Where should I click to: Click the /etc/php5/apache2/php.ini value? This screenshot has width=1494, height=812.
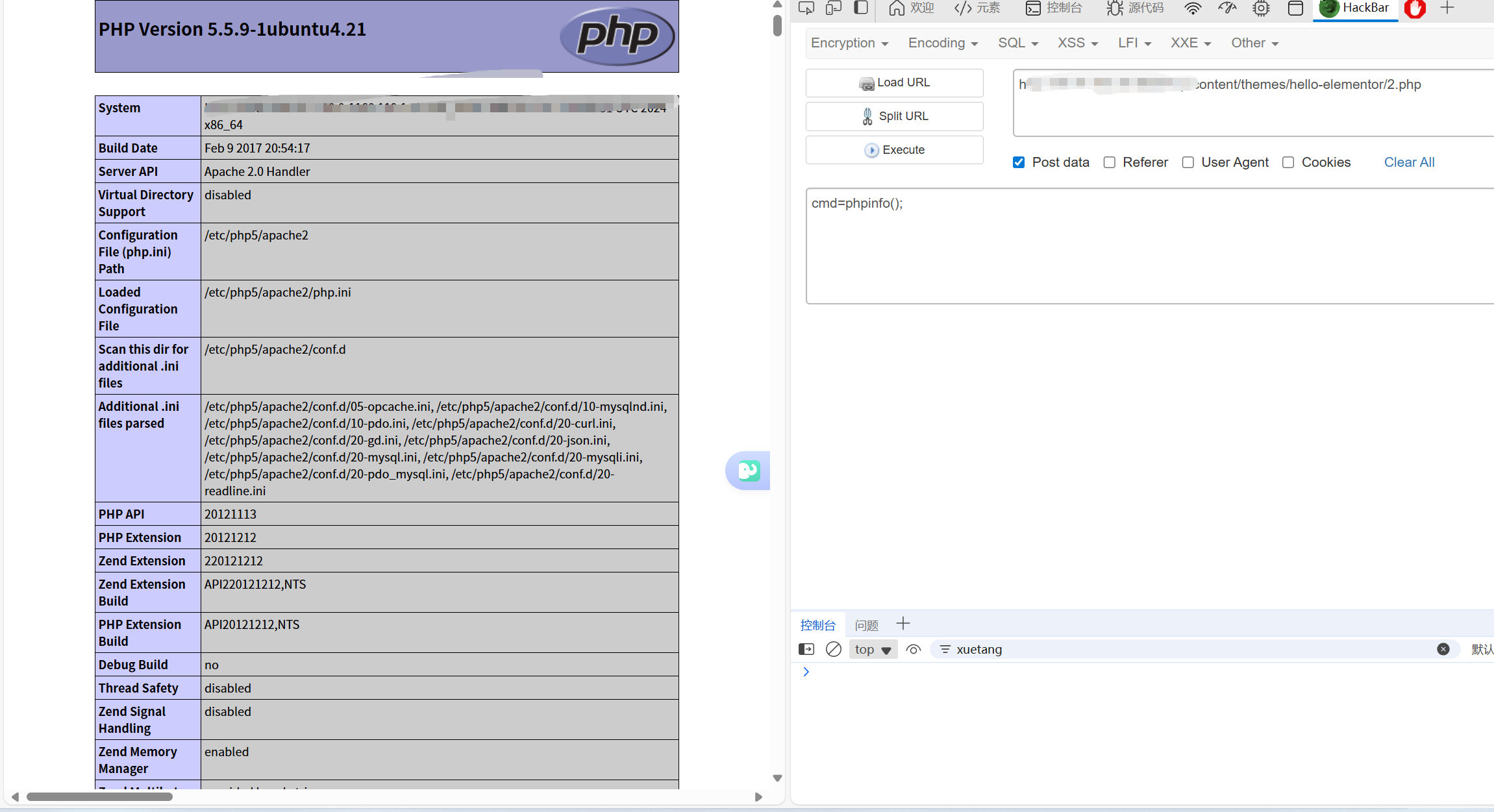(278, 292)
